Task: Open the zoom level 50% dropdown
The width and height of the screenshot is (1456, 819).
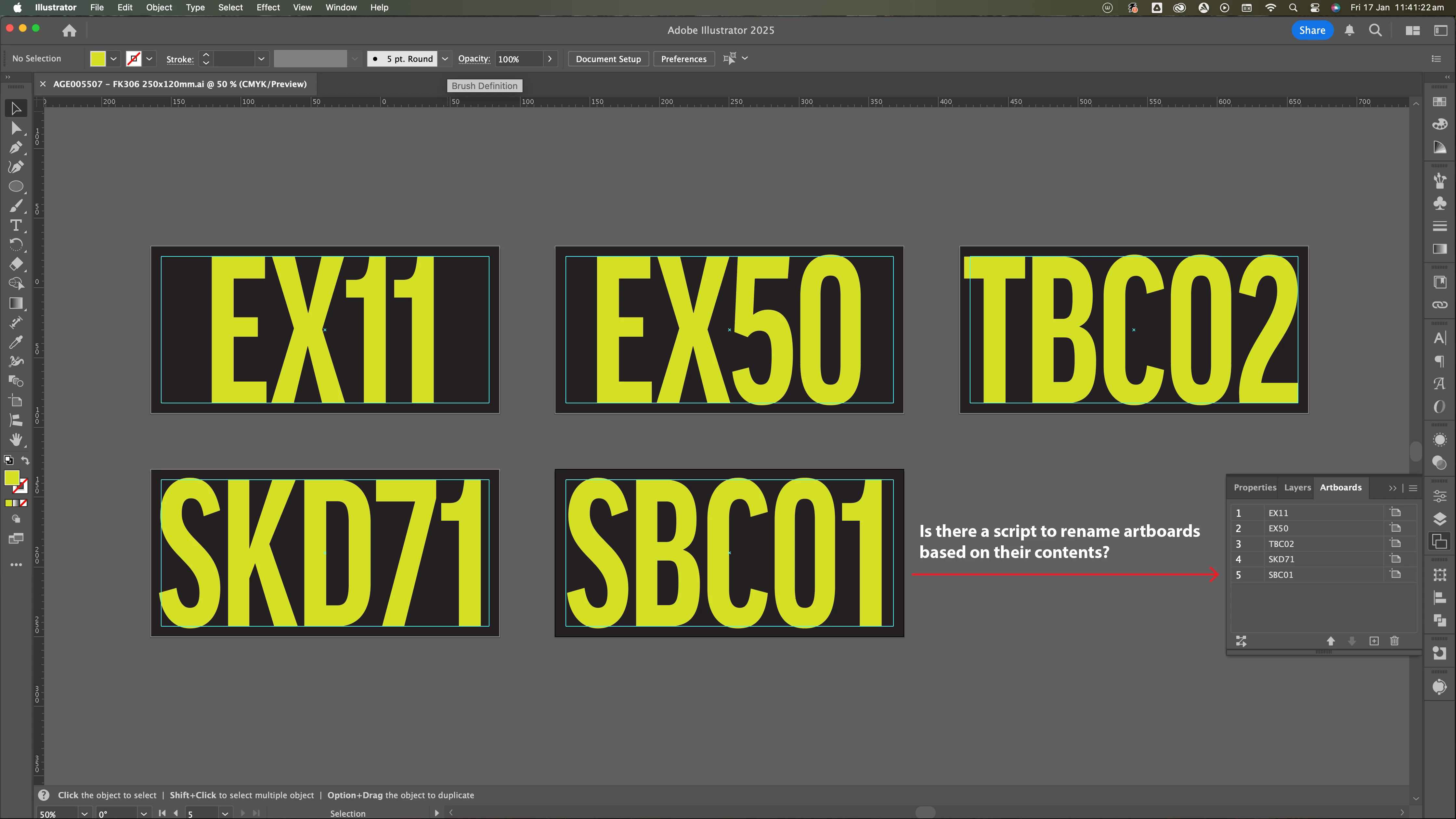Action: click(x=84, y=813)
